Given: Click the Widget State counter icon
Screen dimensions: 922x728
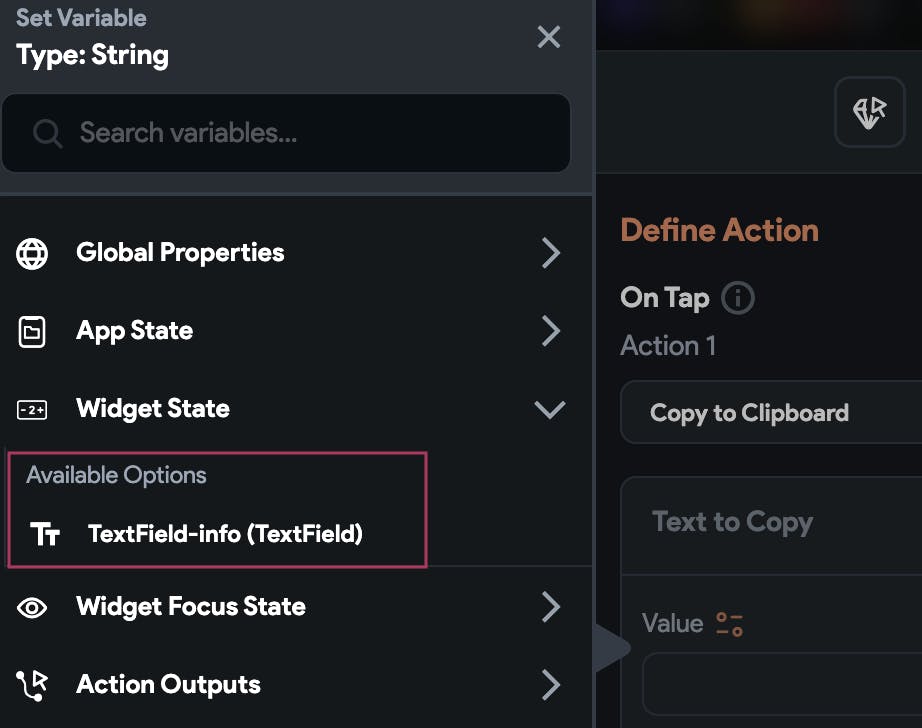Looking at the screenshot, I should coord(32,409).
